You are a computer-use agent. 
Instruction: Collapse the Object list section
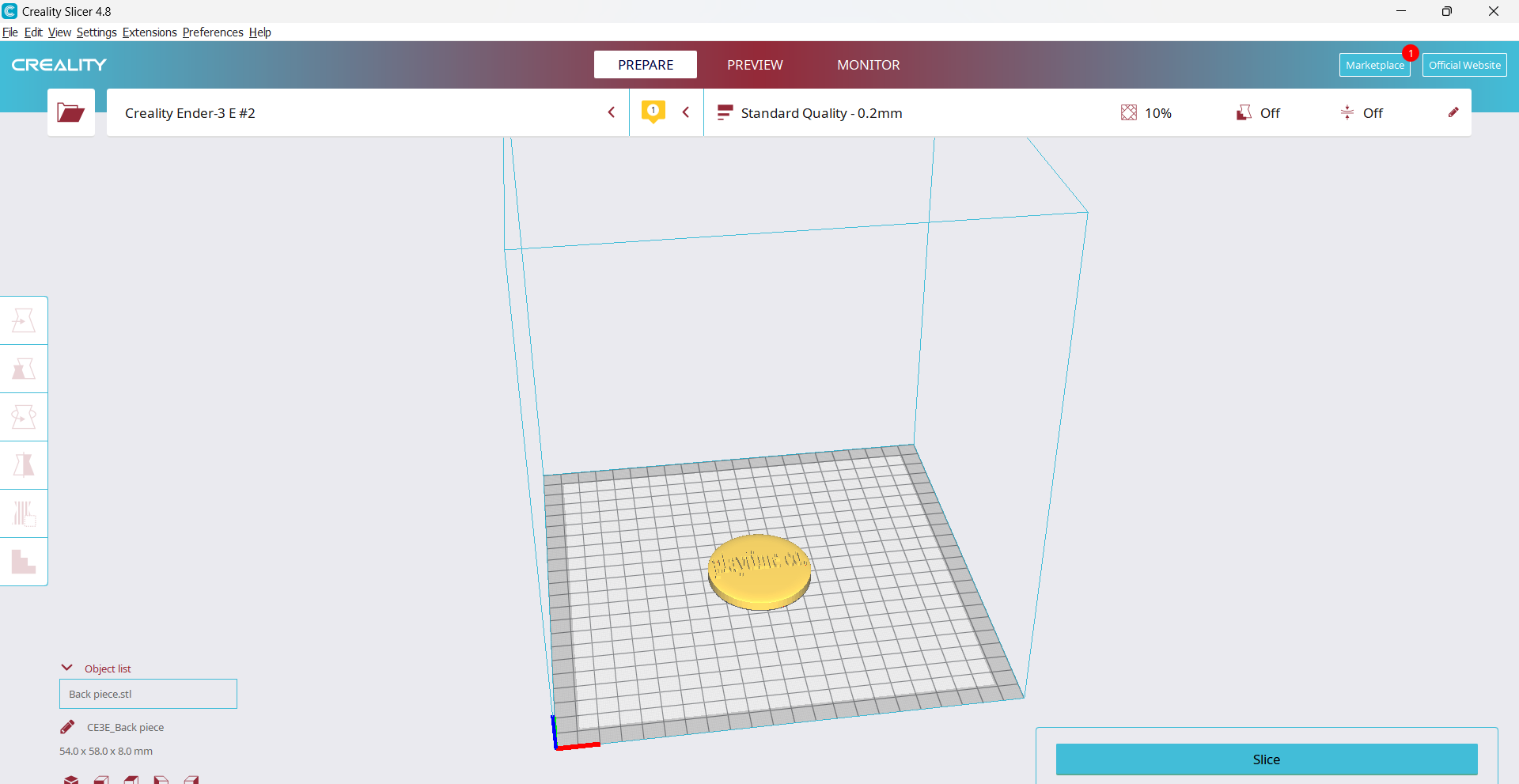point(67,668)
